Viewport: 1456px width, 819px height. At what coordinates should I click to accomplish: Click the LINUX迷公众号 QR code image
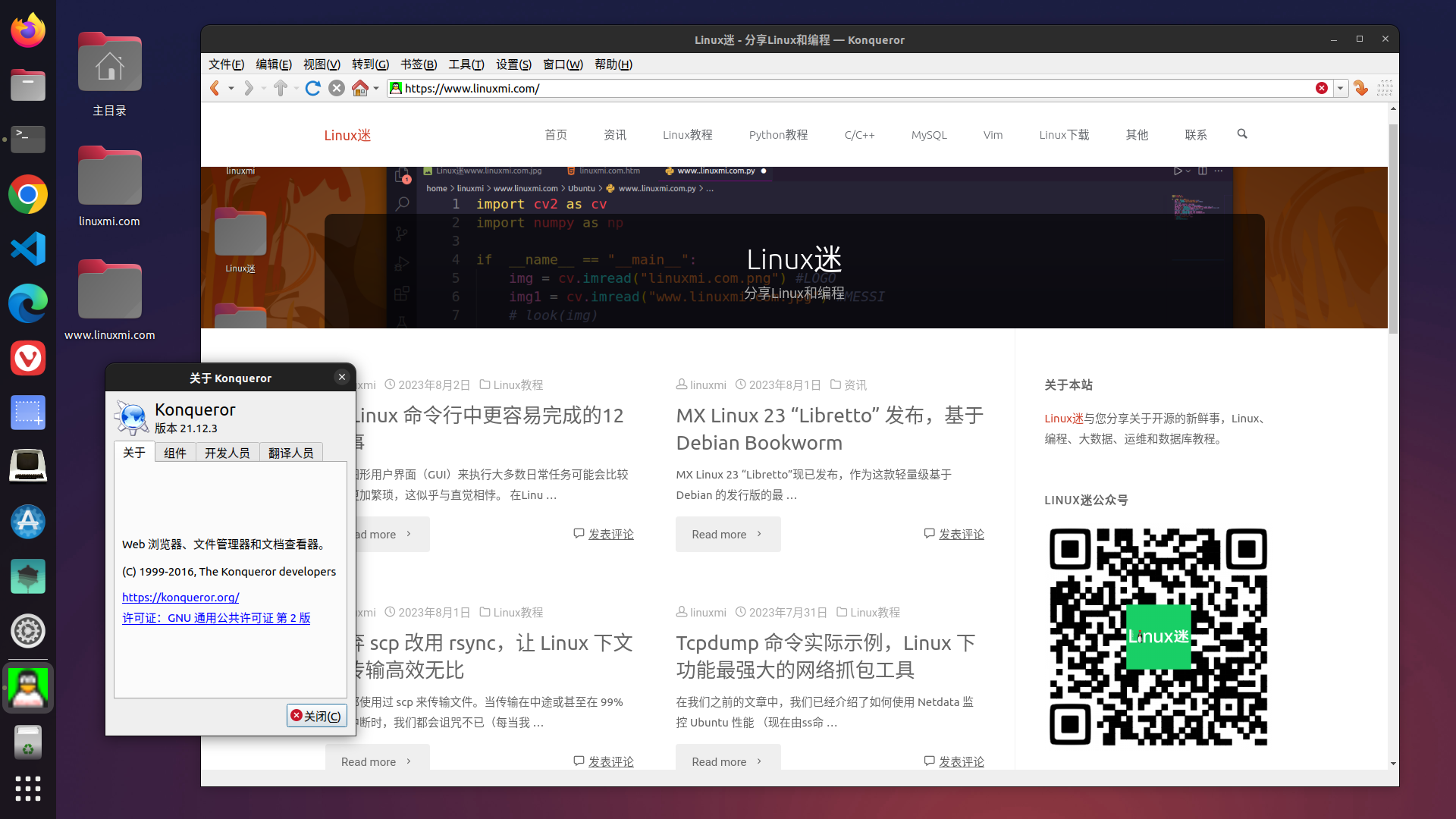(1158, 637)
